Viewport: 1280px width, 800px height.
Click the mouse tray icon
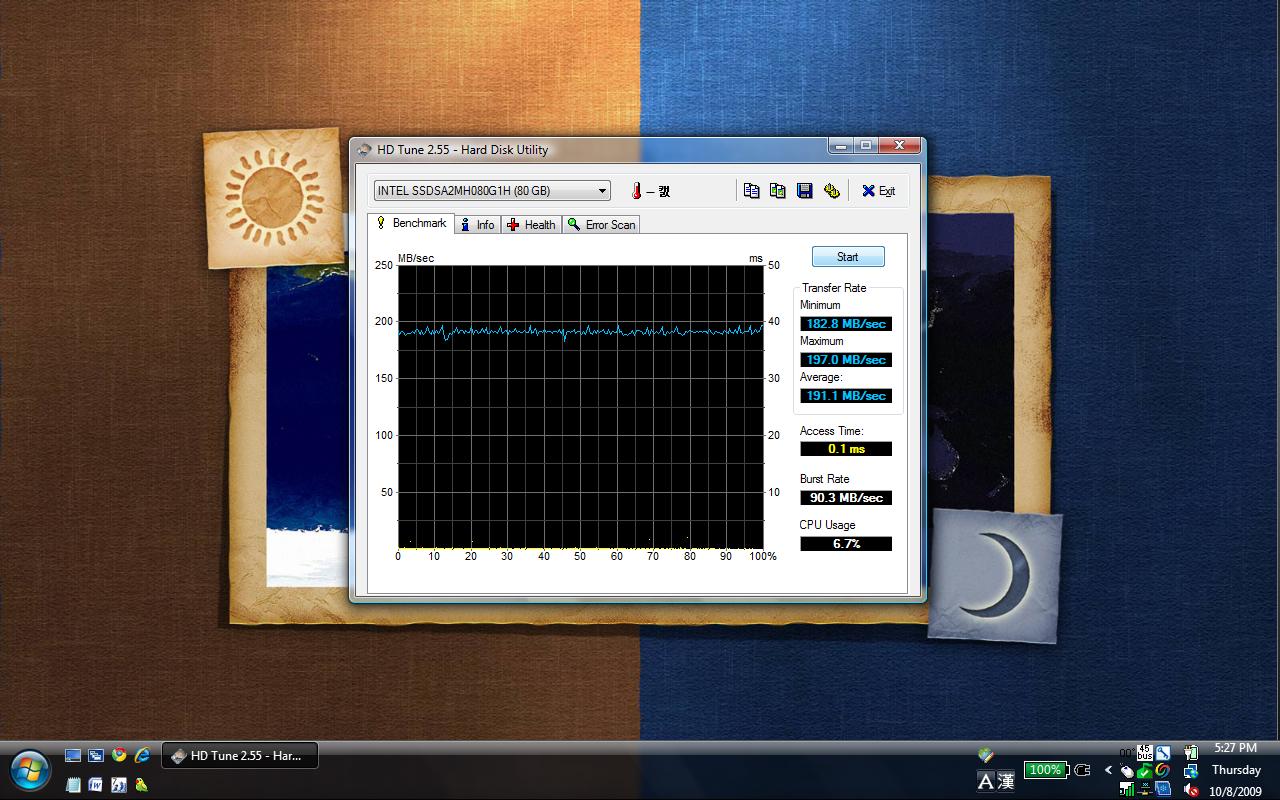tap(1127, 771)
